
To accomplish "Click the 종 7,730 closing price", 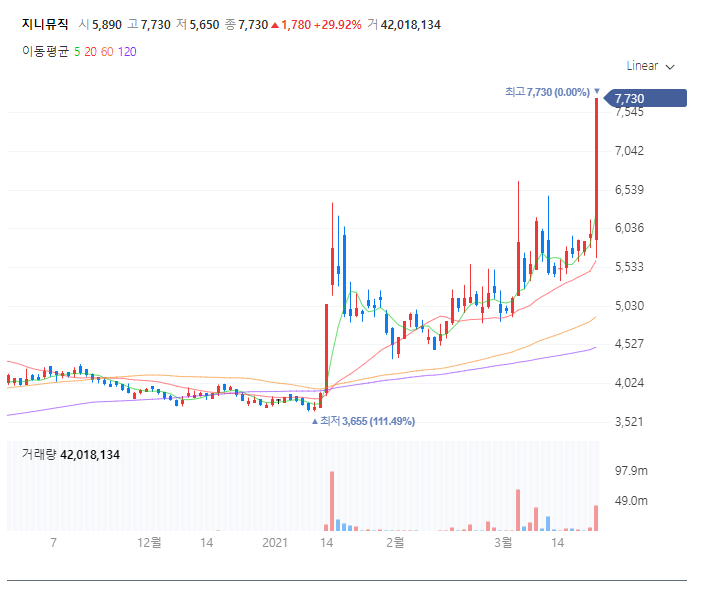I will [247, 25].
